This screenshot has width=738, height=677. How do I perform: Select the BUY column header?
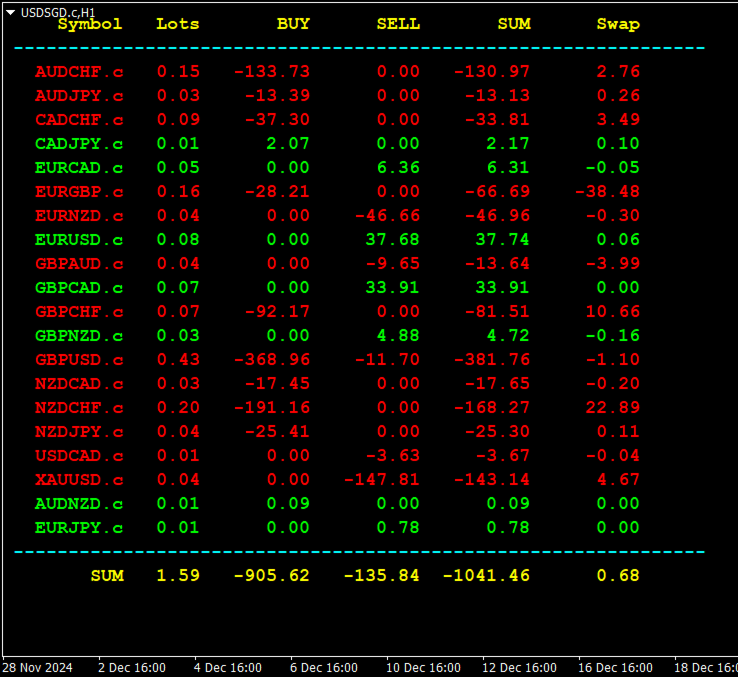coord(293,24)
